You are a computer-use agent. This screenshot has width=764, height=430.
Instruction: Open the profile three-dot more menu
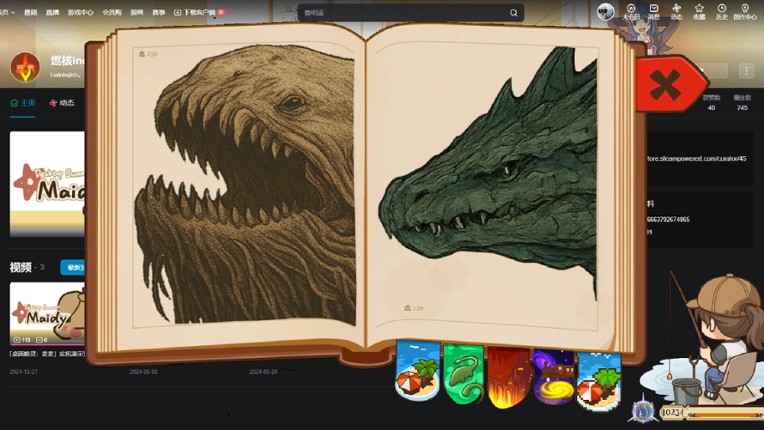point(746,71)
